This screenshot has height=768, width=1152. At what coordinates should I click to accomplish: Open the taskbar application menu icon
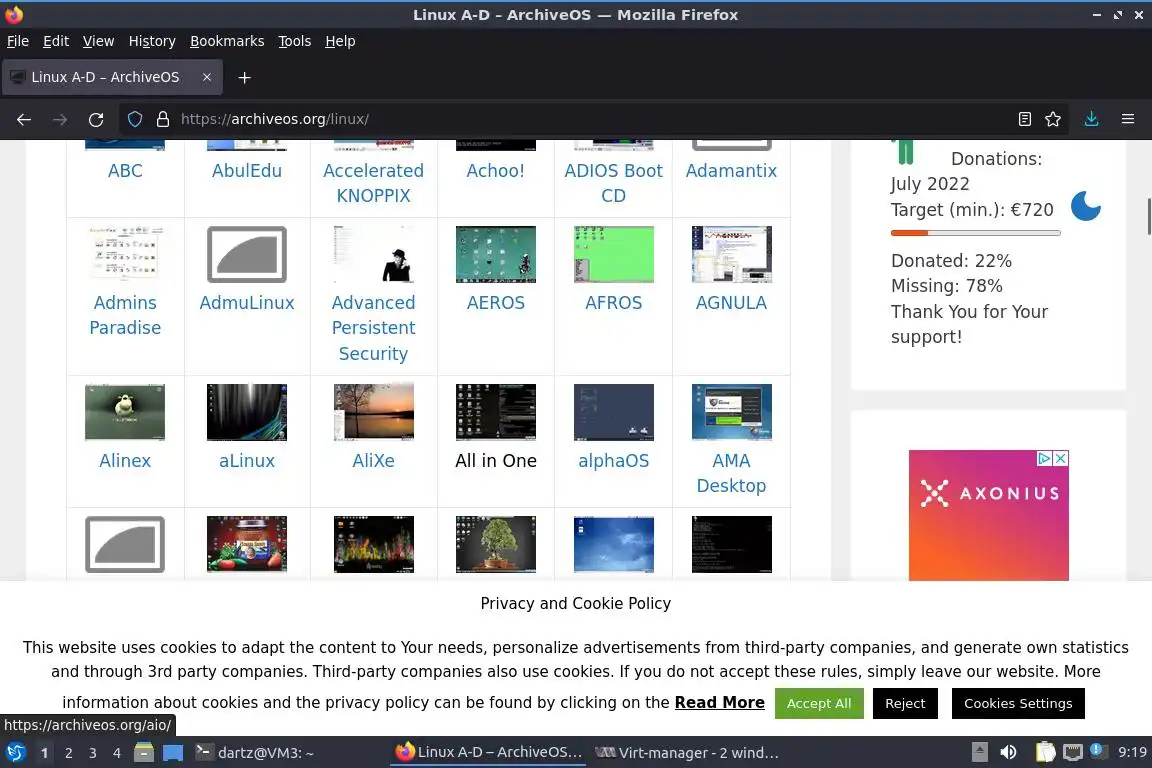pyautogui.click(x=15, y=753)
